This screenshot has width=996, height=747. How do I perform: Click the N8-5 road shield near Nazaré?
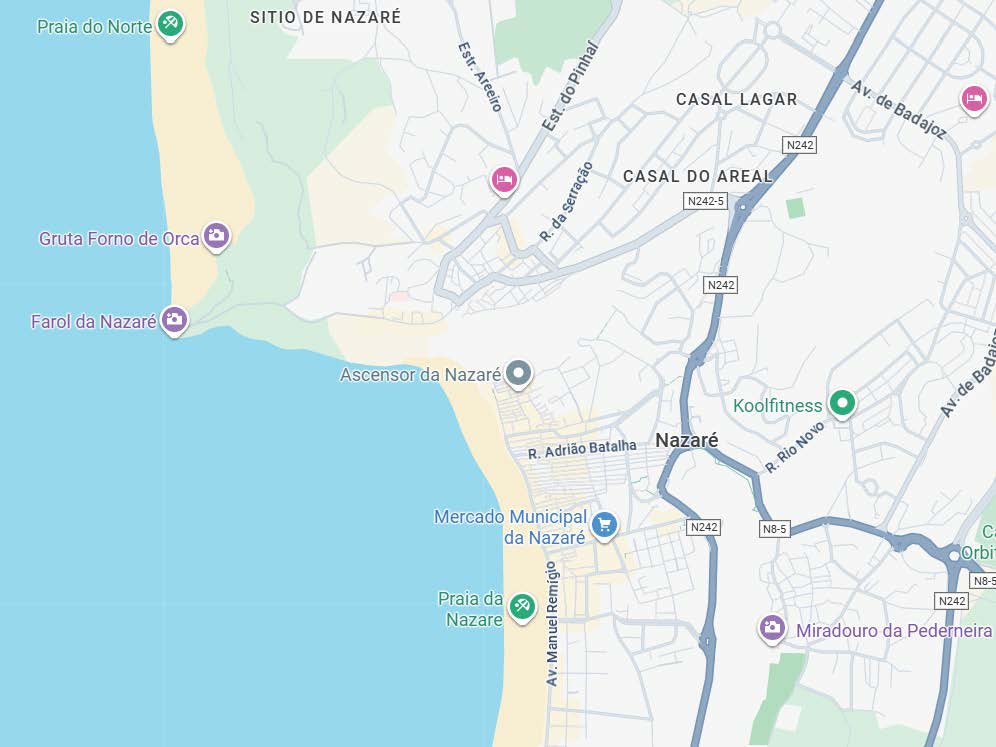point(774,528)
